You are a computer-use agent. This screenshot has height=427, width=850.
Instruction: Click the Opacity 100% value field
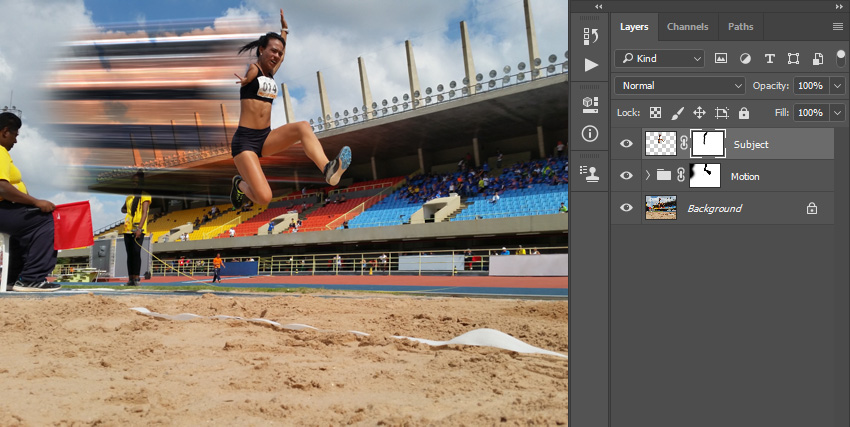[811, 86]
